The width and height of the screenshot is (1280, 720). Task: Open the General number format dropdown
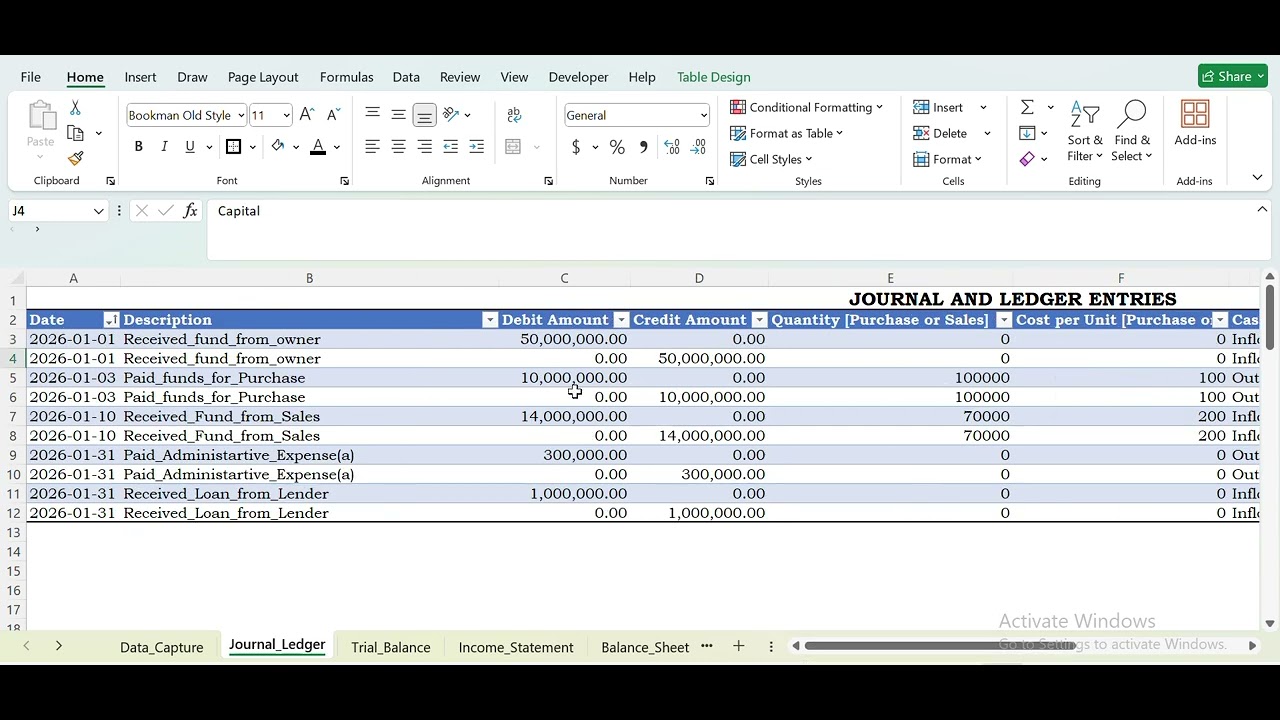(x=703, y=115)
